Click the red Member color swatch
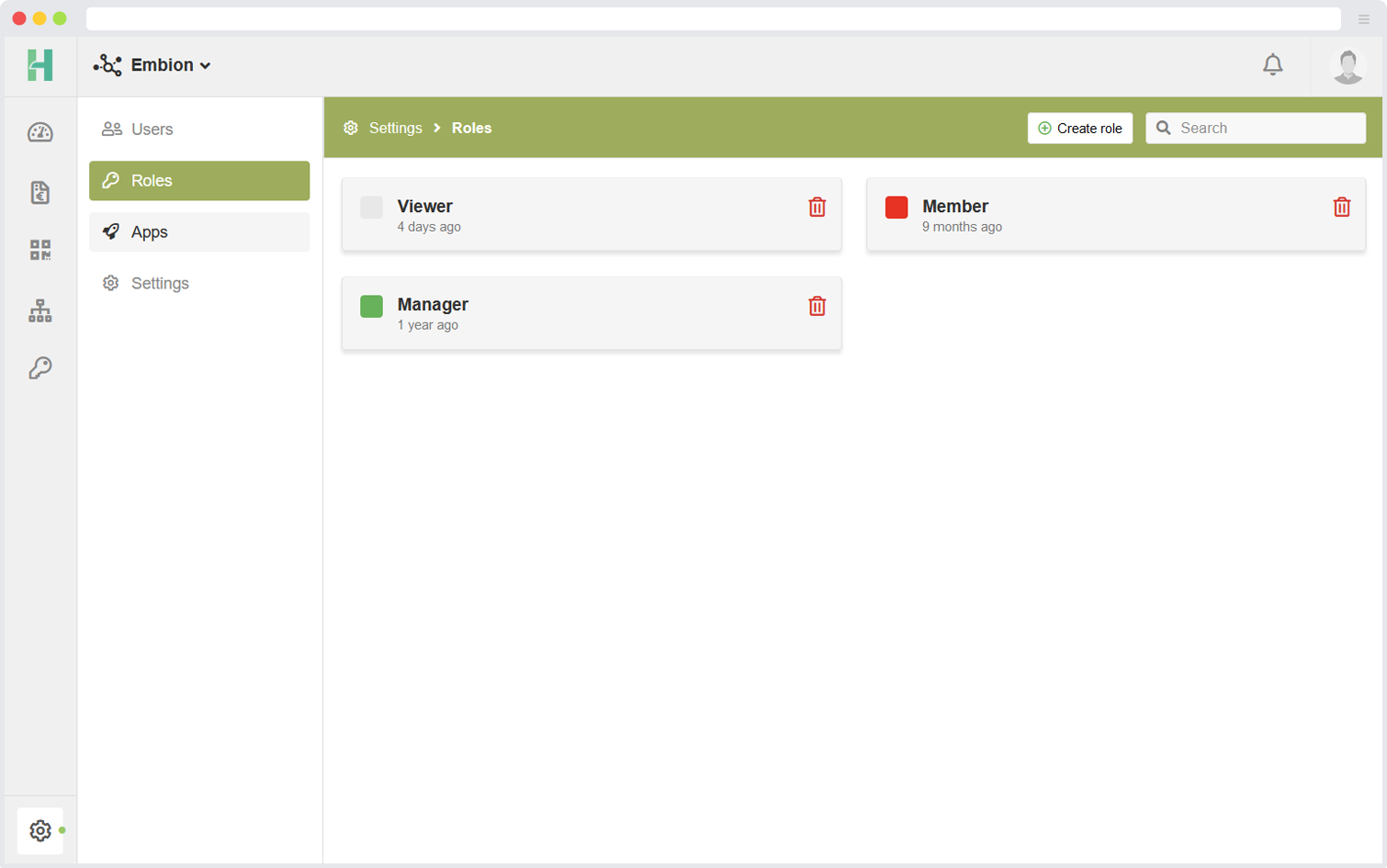The width and height of the screenshot is (1387, 868). [x=896, y=208]
